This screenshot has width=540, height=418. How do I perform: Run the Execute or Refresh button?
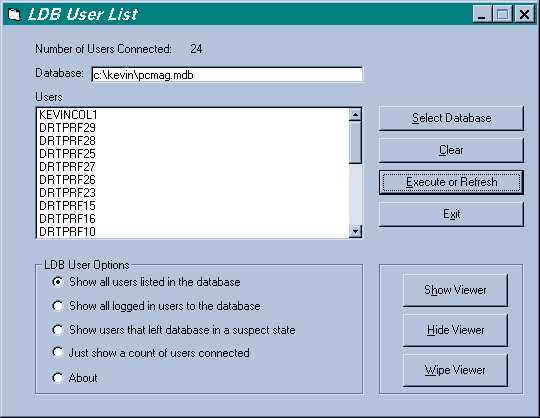click(451, 182)
